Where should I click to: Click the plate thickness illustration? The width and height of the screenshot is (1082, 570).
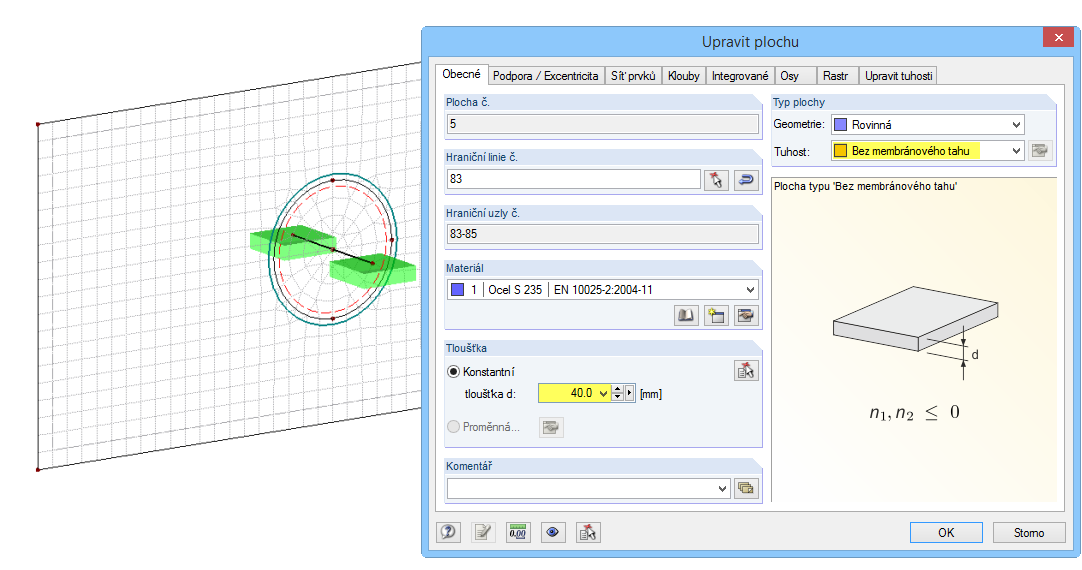[916, 331]
